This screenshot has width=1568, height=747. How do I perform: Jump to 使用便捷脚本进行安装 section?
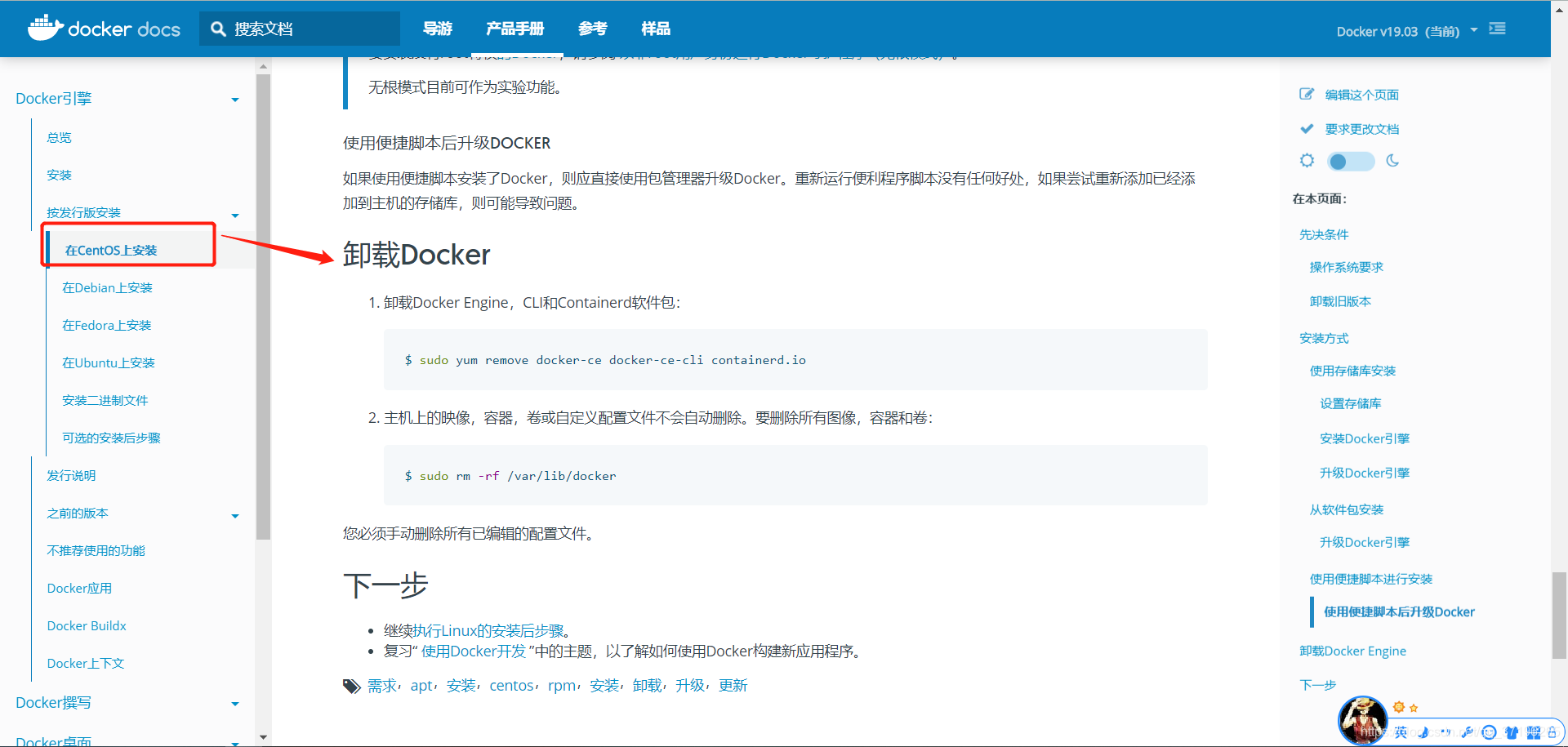click(x=1371, y=579)
